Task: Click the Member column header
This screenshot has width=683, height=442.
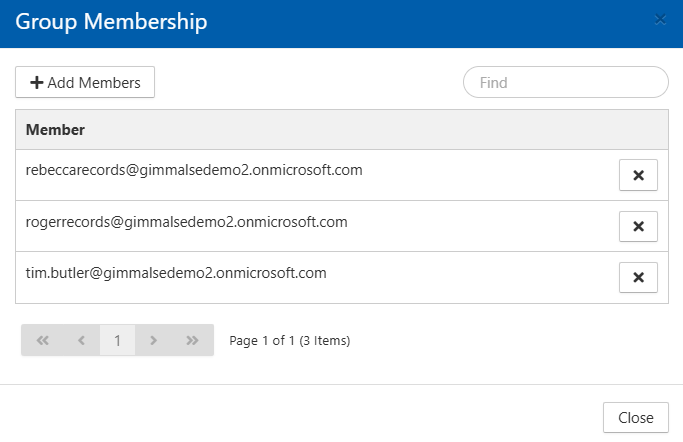Action: 55,130
